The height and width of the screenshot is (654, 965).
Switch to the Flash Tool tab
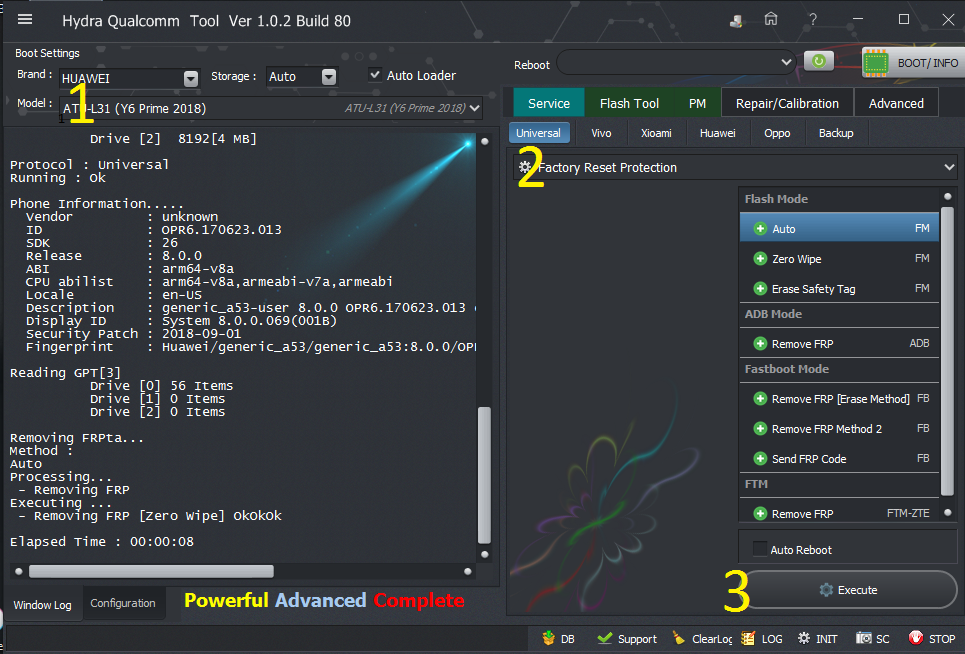(629, 103)
